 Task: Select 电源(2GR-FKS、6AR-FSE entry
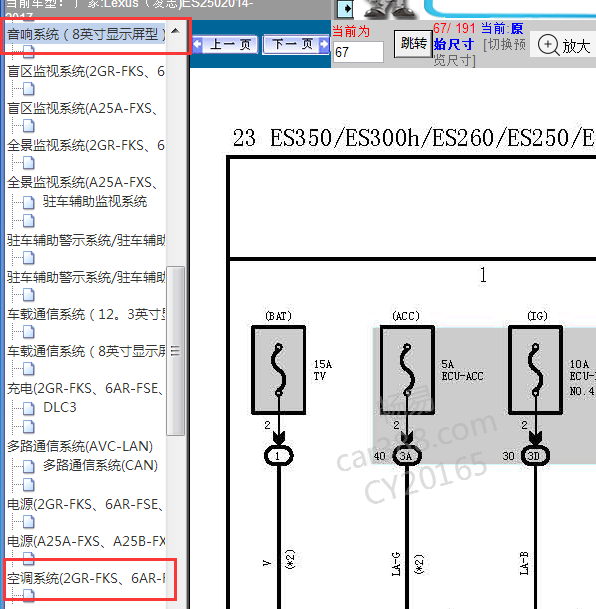[85, 504]
